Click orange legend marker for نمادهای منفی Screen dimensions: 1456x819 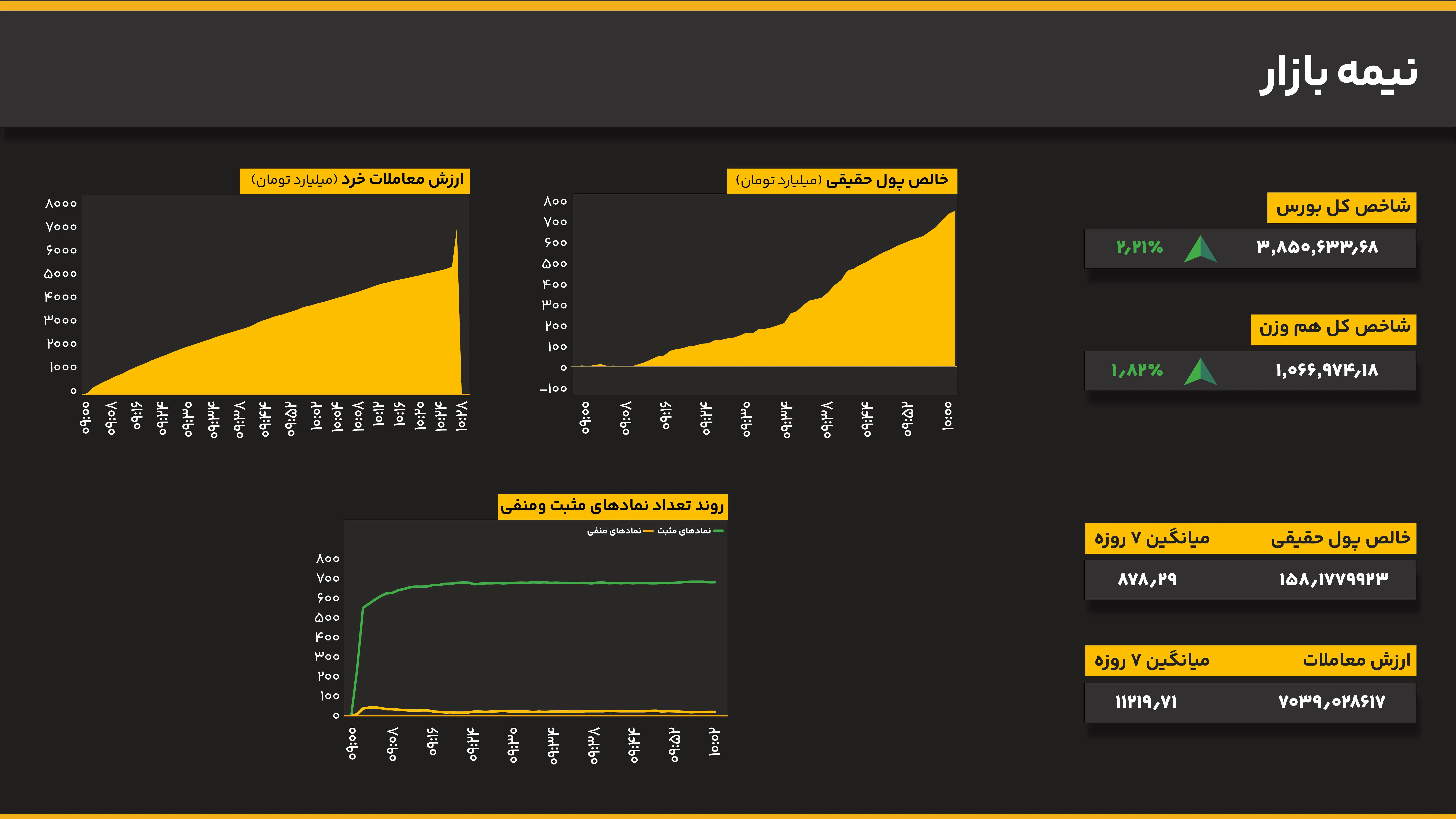648,531
